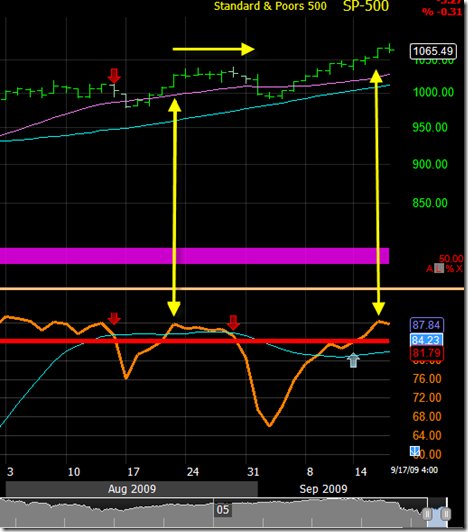Screen dimensions: 468x532
Task: Click the Standard & Poors 500 chart title
Action: pos(270,6)
